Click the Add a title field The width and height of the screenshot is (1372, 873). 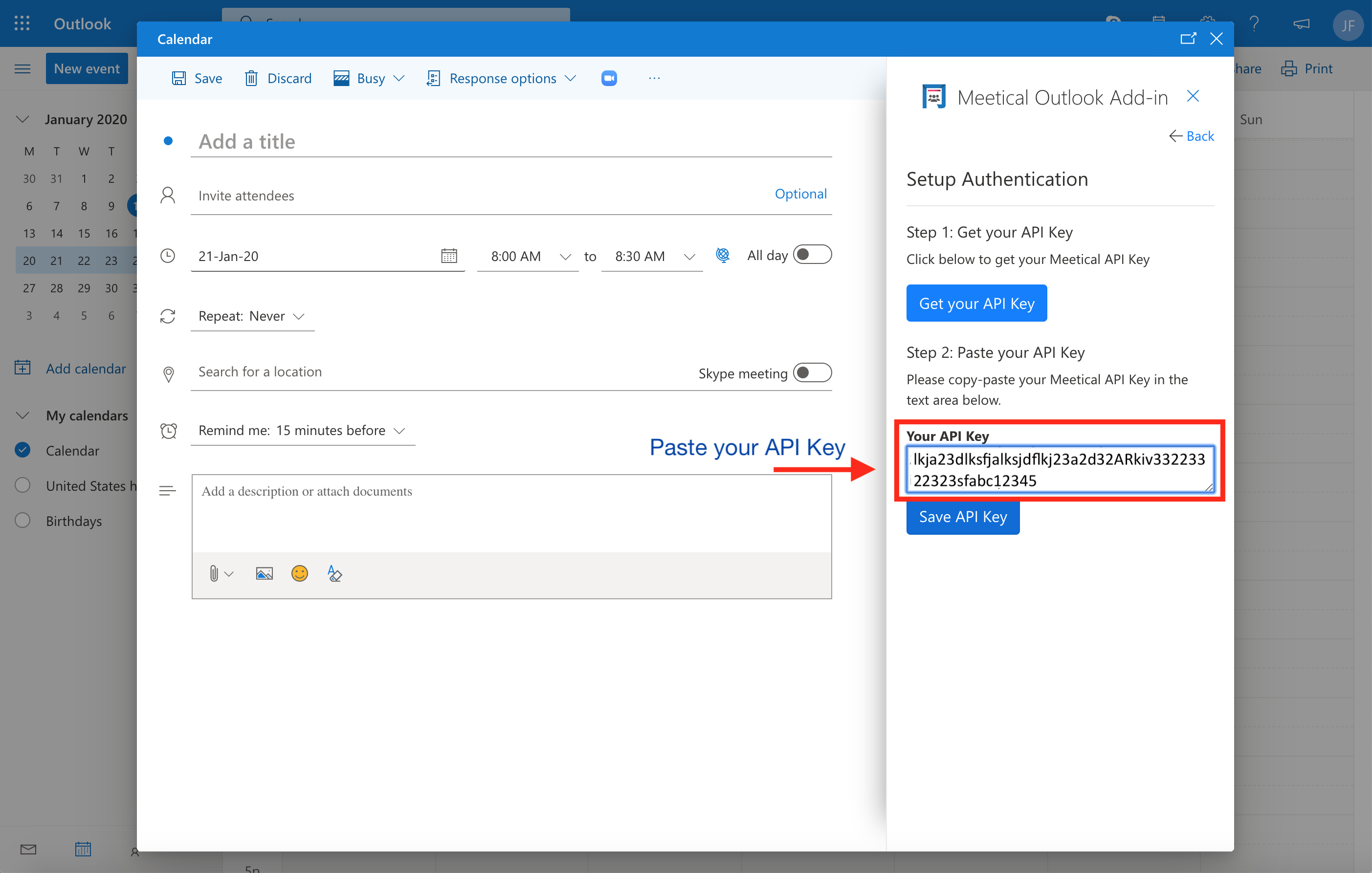pos(511,141)
